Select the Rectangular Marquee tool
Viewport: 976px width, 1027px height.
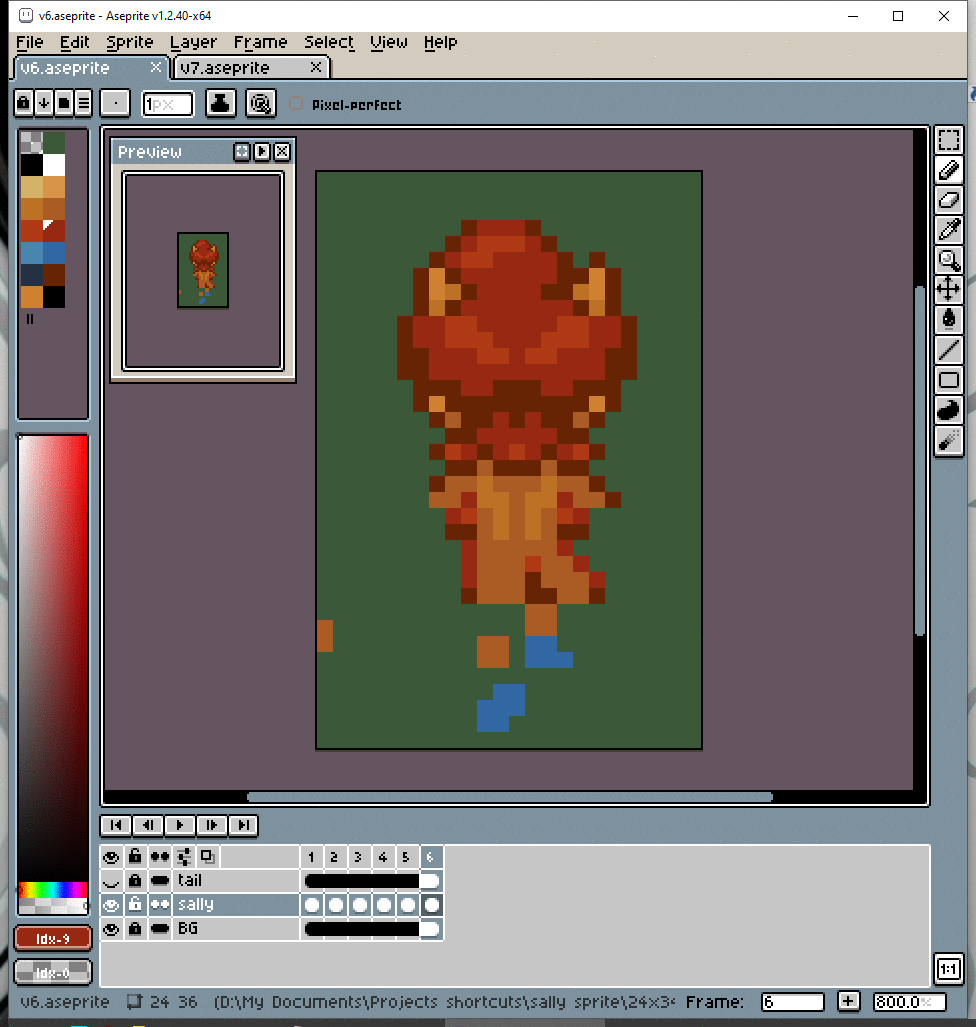(948, 140)
